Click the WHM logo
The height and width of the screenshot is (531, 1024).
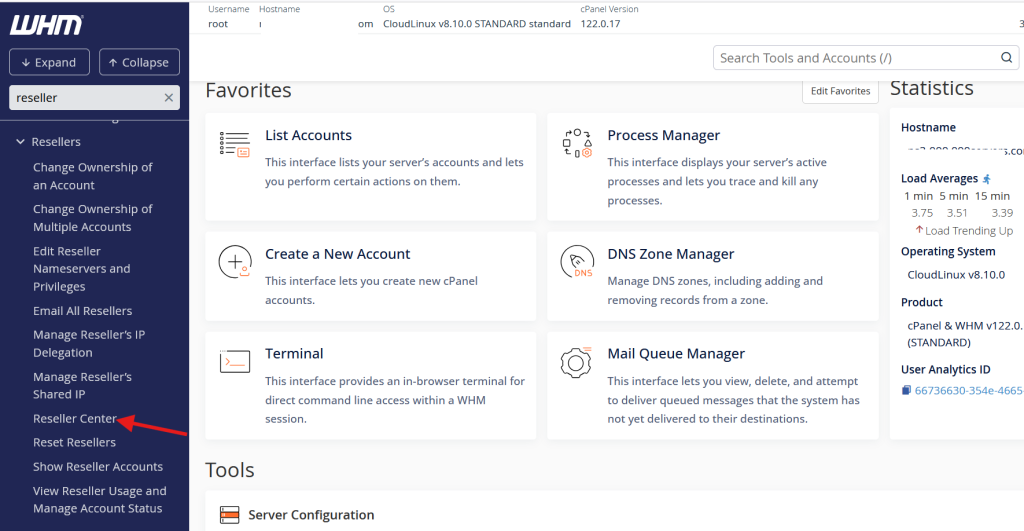46,24
